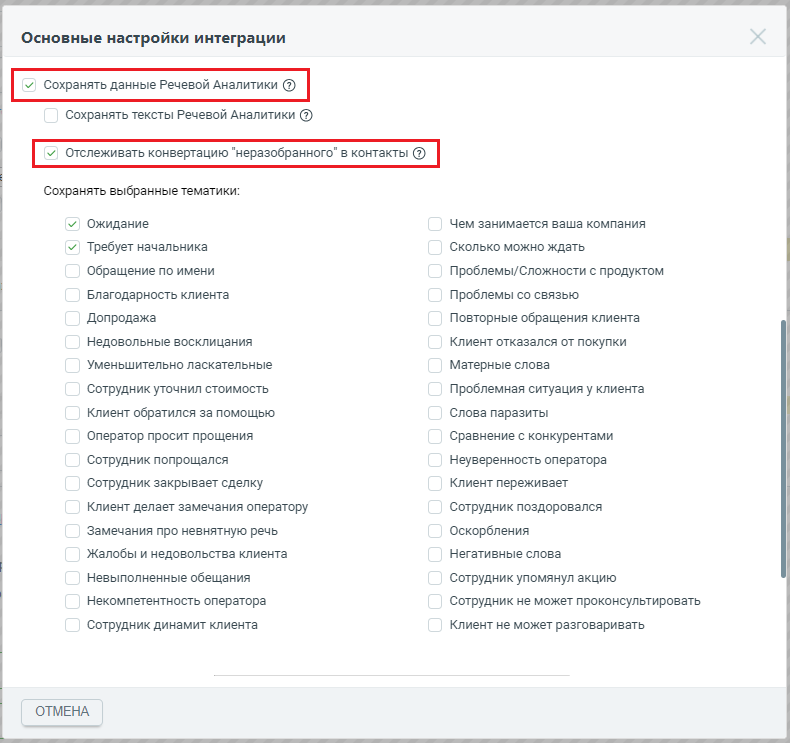
Task: Check the Допродажа topic
Action: tap(73, 318)
